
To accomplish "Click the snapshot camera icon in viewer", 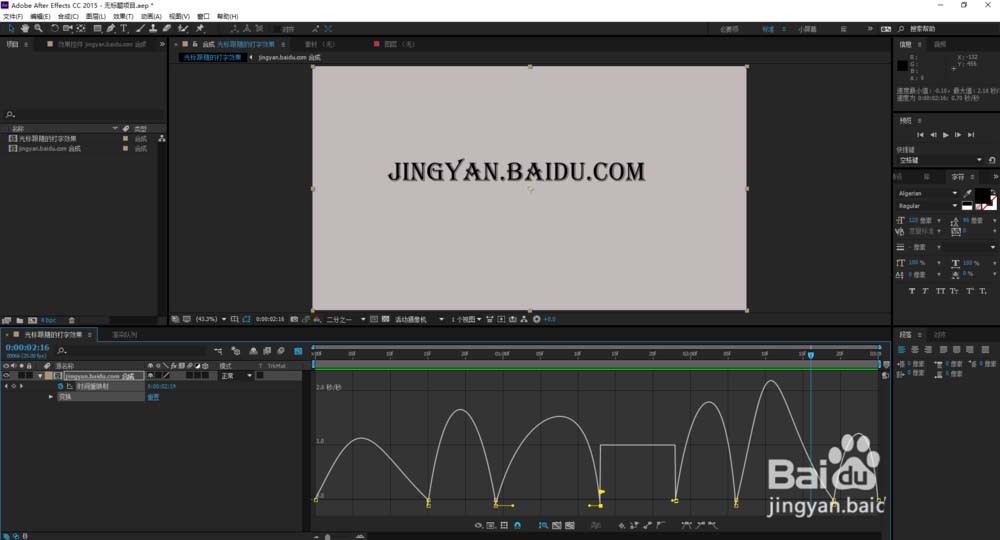I will point(294,319).
